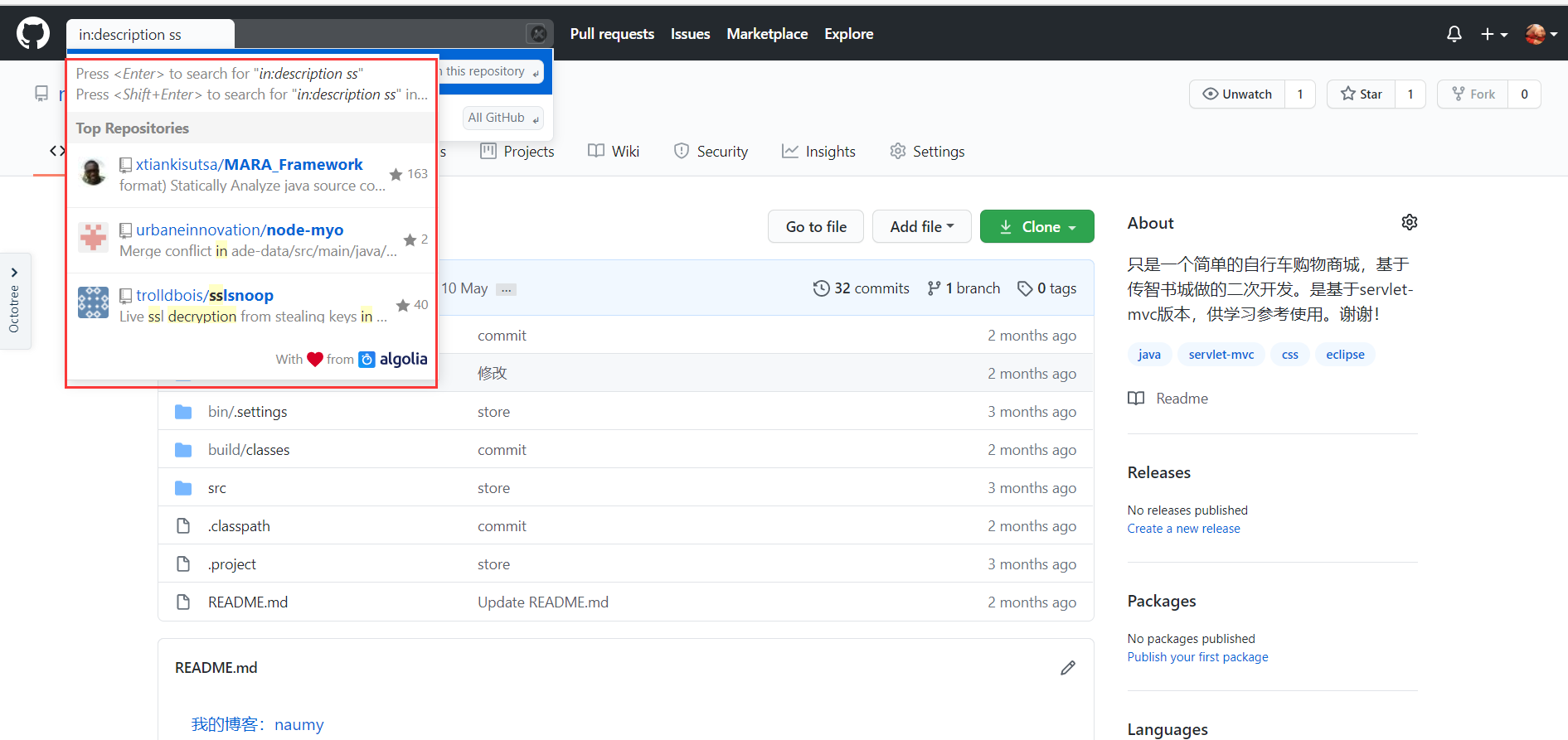Switch to the Insights tab
The image size is (1568, 740).
tap(818, 152)
